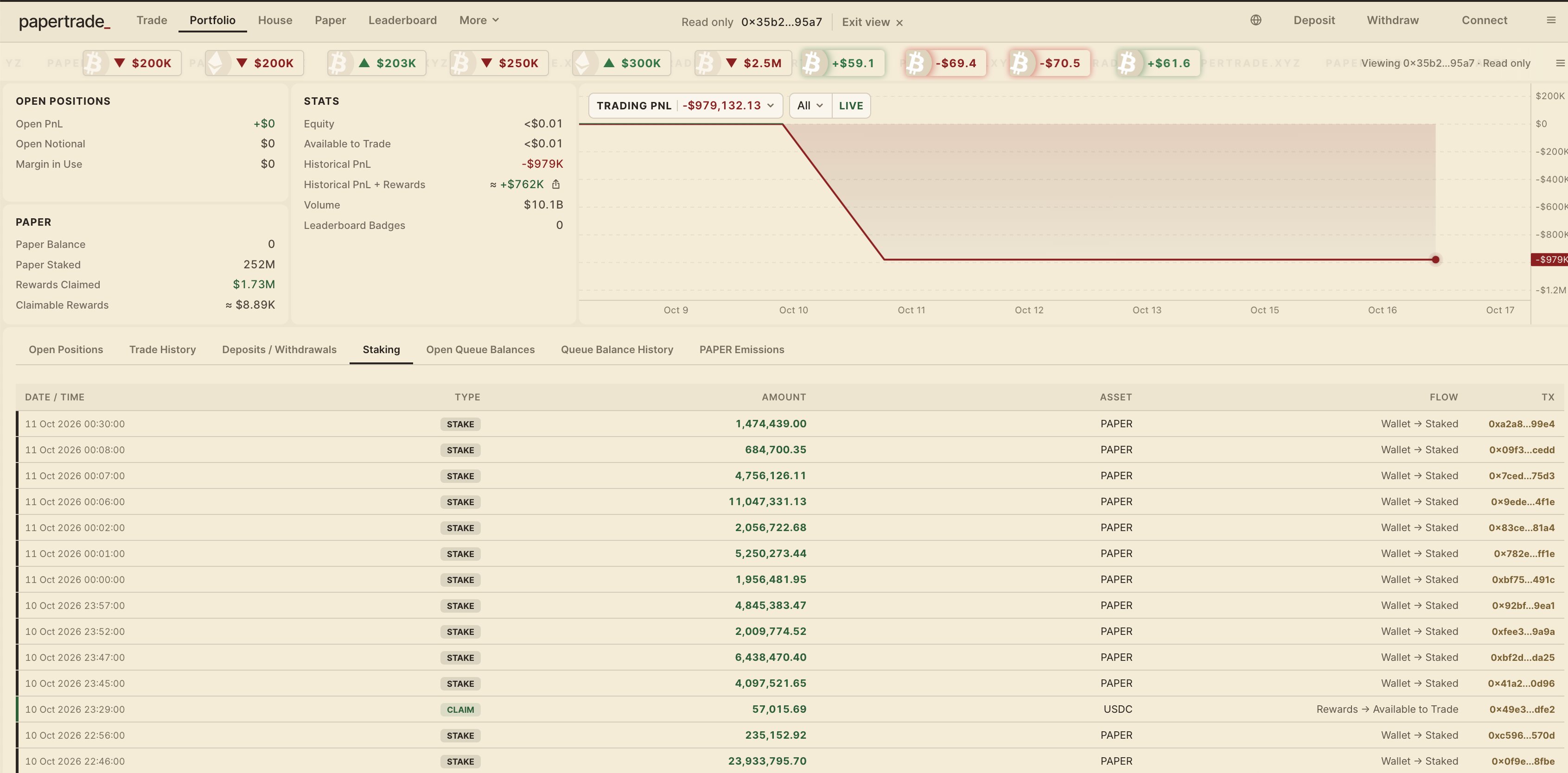
Task: Click the share icon beside Historical PnL + Rewards
Action: tap(556, 184)
